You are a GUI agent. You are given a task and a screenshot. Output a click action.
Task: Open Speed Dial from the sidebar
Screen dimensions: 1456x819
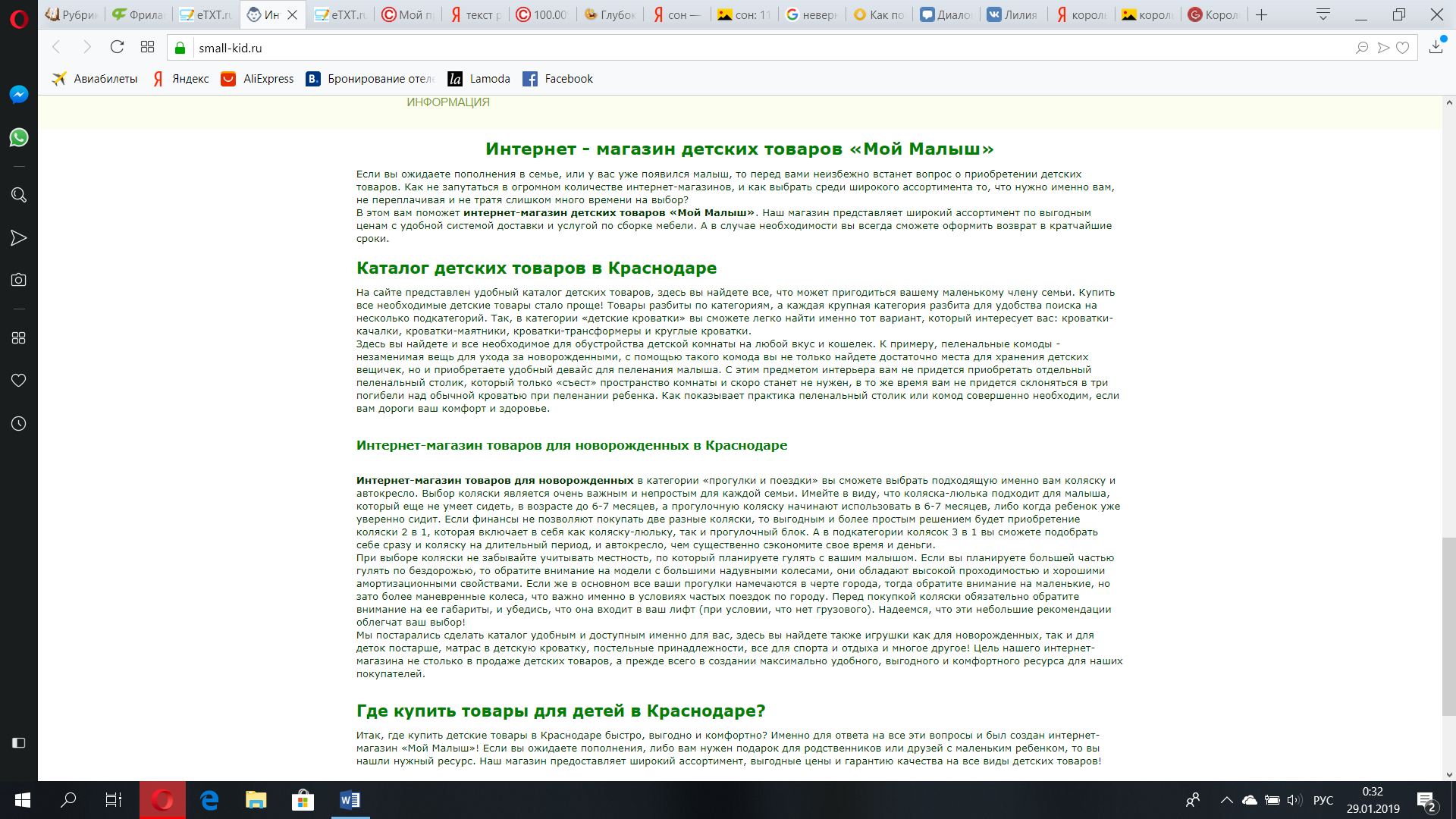18,339
